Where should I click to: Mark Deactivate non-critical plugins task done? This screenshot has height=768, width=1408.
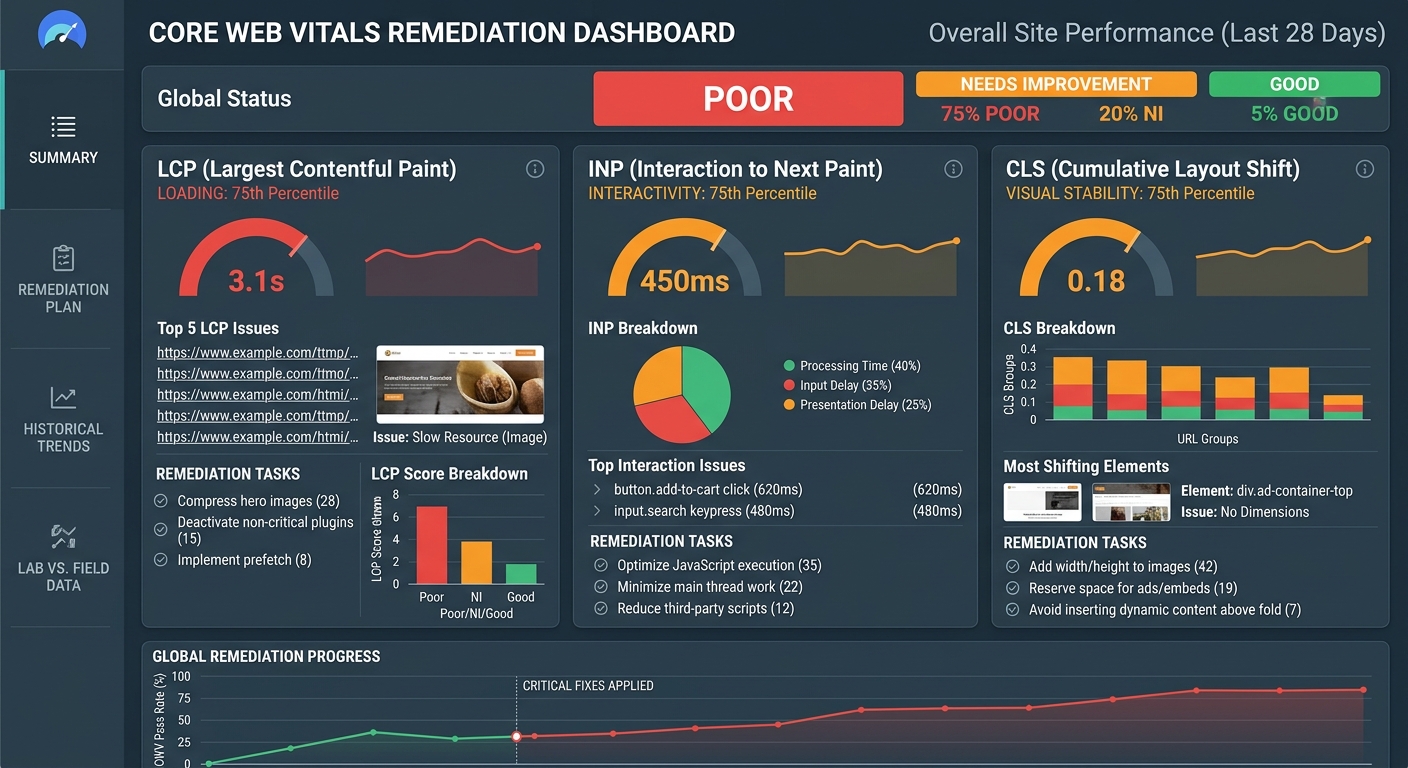tap(161, 529)
